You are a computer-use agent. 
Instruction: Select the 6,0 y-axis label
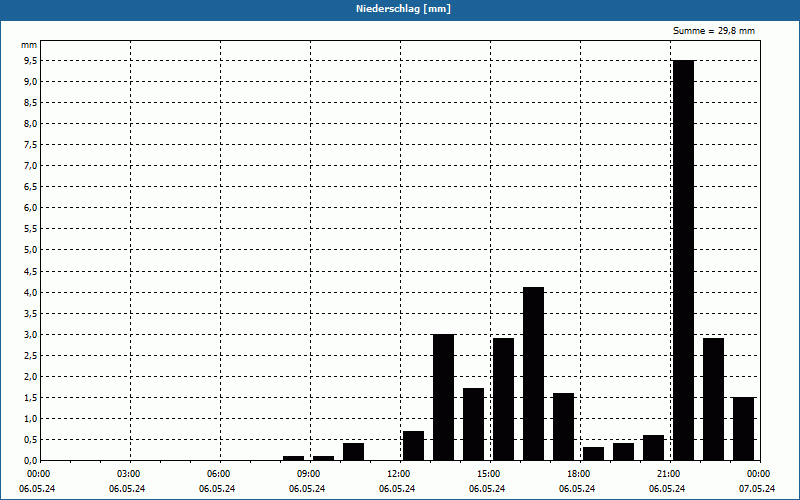[31, 208]
